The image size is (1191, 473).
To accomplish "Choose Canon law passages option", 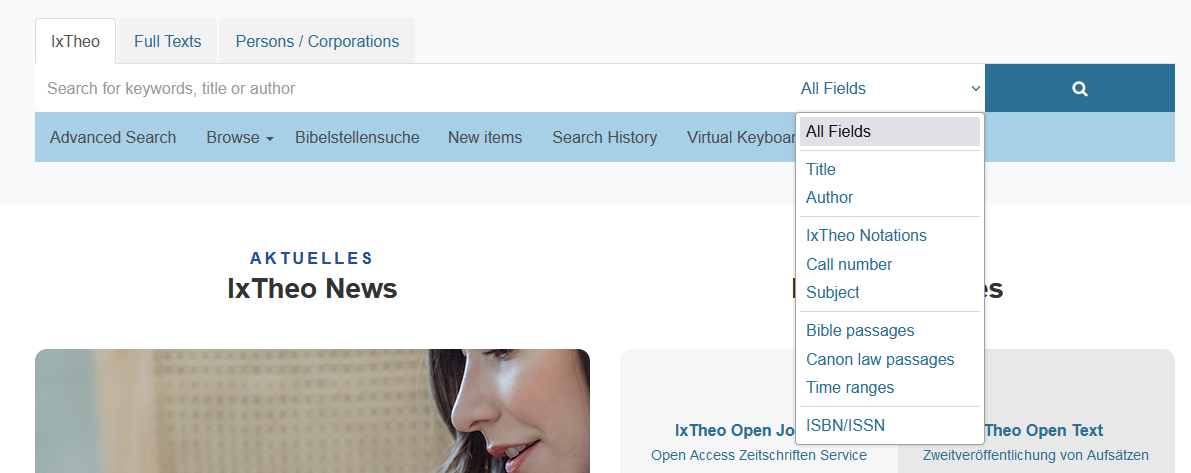I will point(889,359).
